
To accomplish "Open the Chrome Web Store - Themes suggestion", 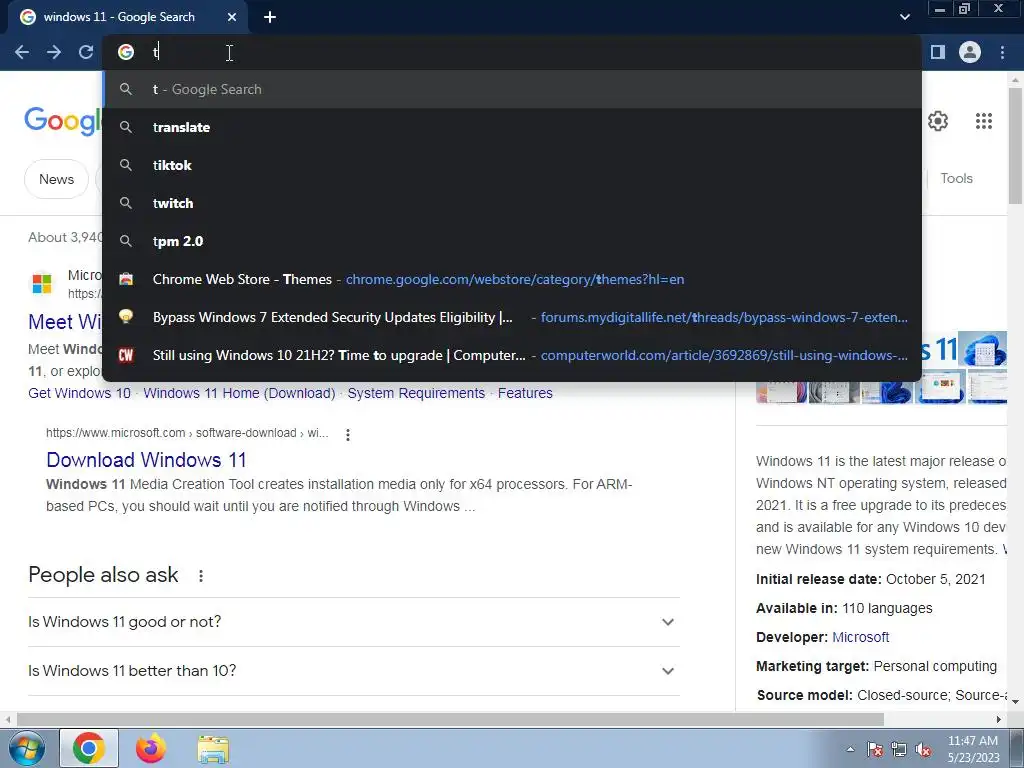I will pos(512,279).
